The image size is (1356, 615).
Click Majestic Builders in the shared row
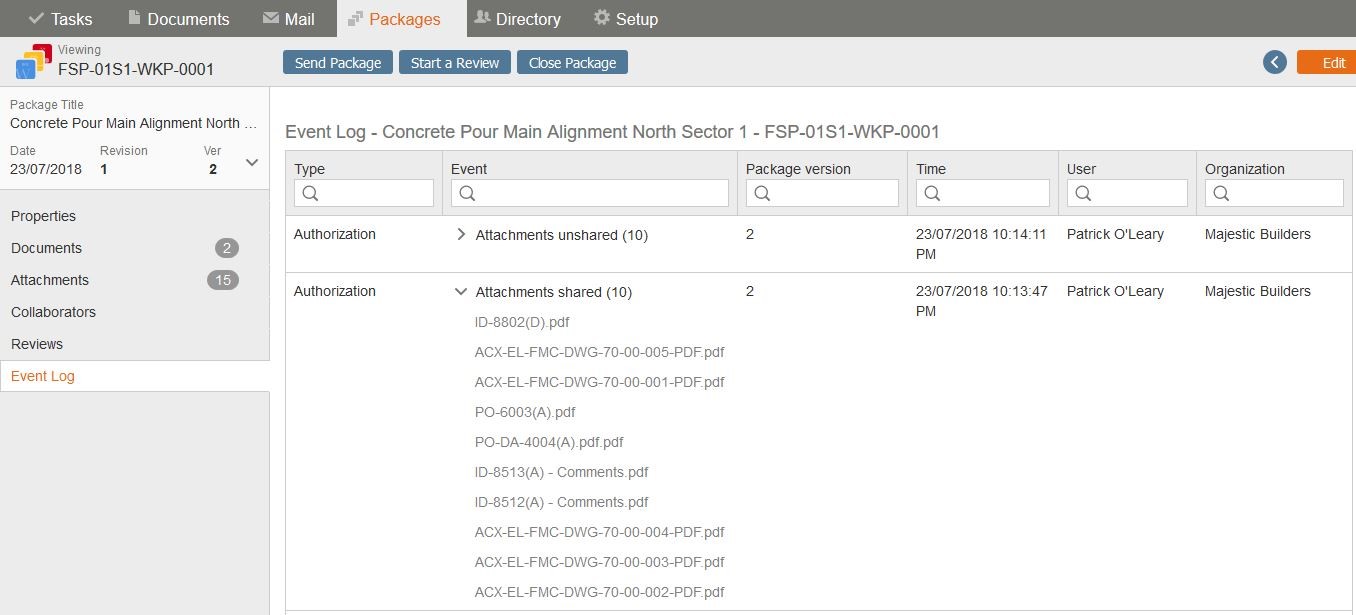(1257, 291)
